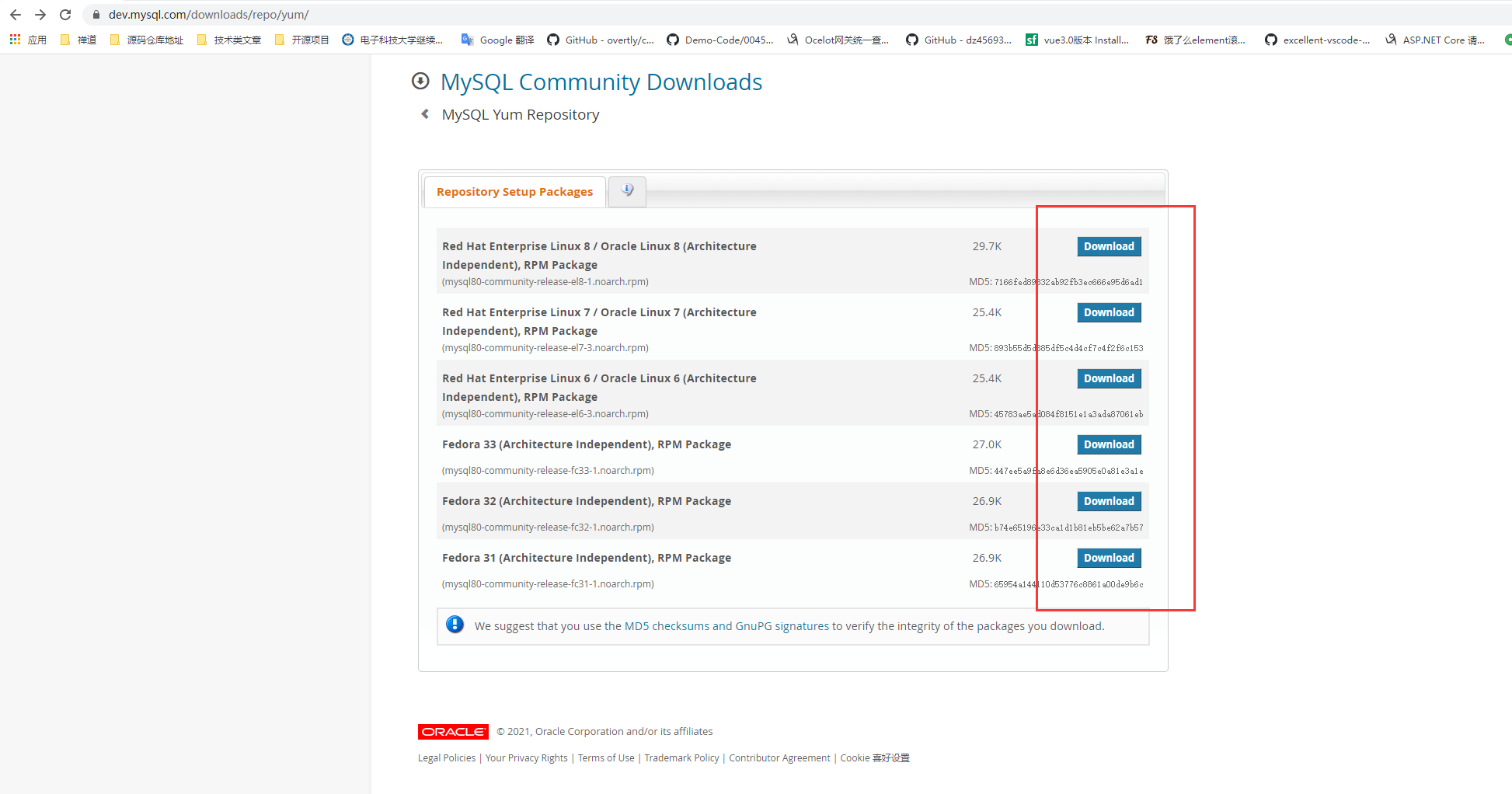Open the Cookie 喜好设置 footer link

pyautogui.click(x=875, y=758)
